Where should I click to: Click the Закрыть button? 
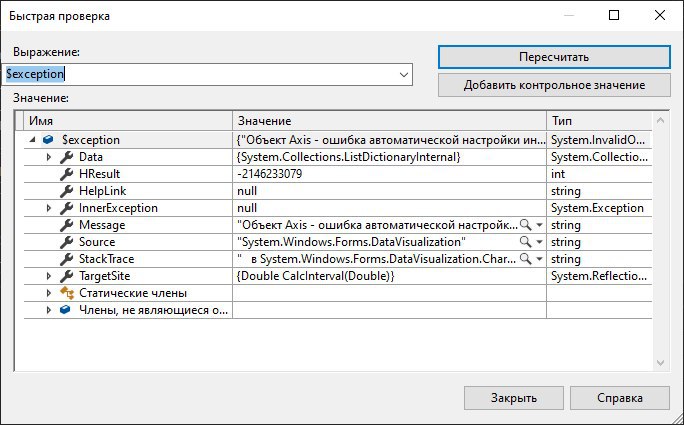point(513,398)
